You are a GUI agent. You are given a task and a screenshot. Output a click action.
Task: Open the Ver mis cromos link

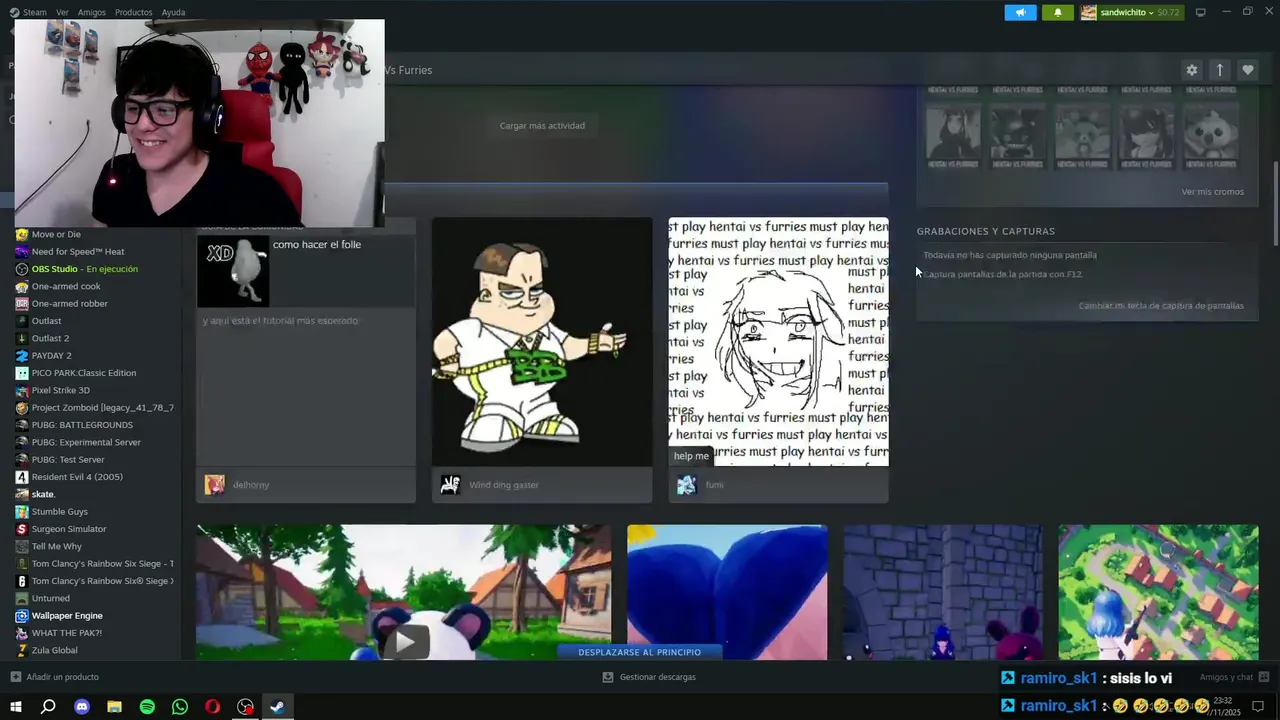coord(1212,192)
